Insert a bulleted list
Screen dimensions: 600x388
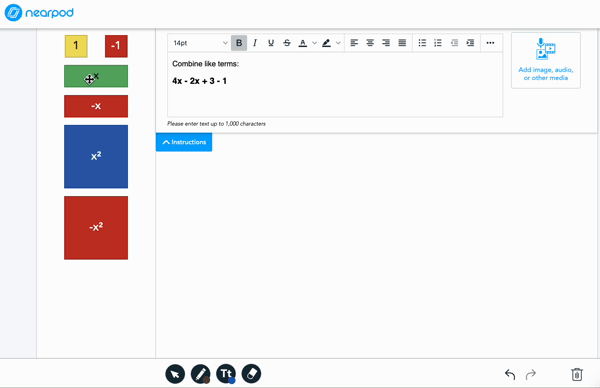coord(422,43)
